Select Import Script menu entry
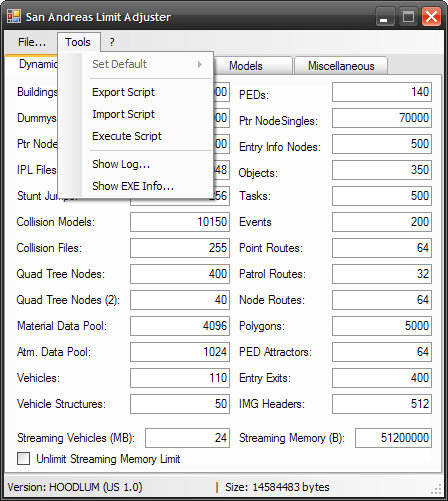 pos(123,114)
